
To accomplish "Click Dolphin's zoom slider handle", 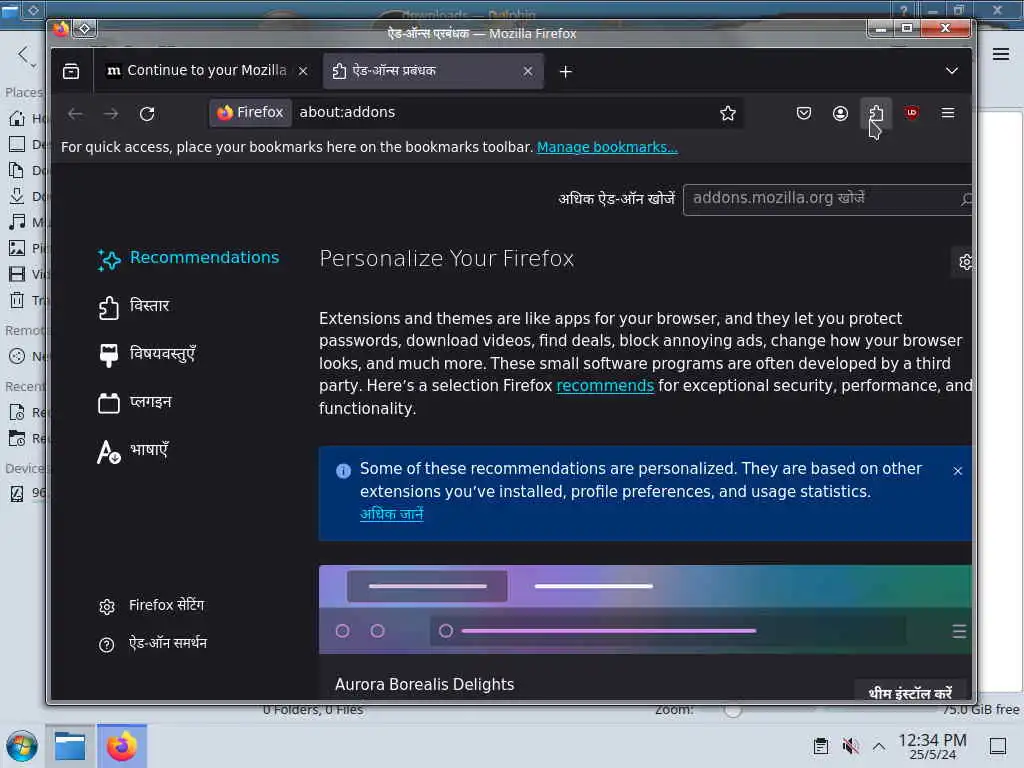I will tap(733, 710).
